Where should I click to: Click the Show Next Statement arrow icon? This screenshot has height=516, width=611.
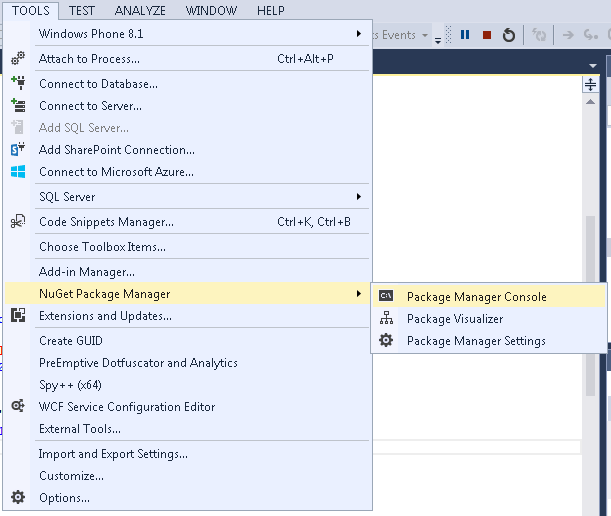pos(568,35)
